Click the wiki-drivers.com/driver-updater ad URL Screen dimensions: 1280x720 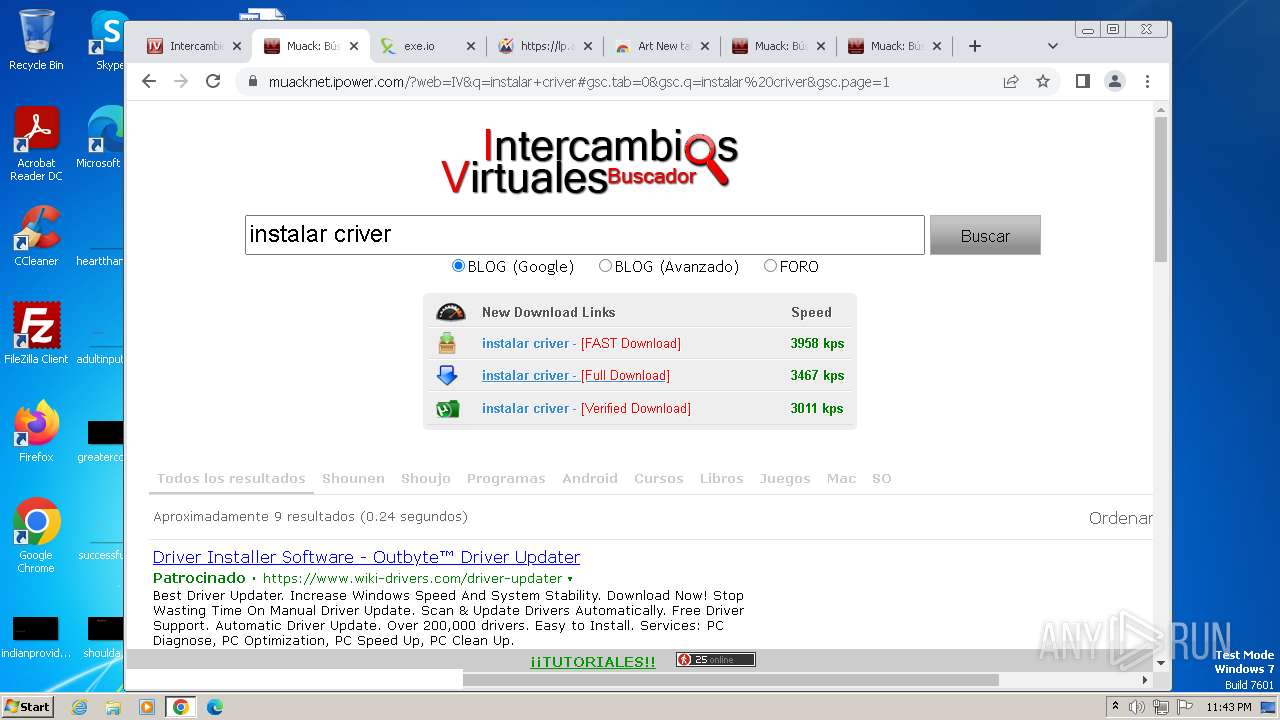click(x=413, y=579)
